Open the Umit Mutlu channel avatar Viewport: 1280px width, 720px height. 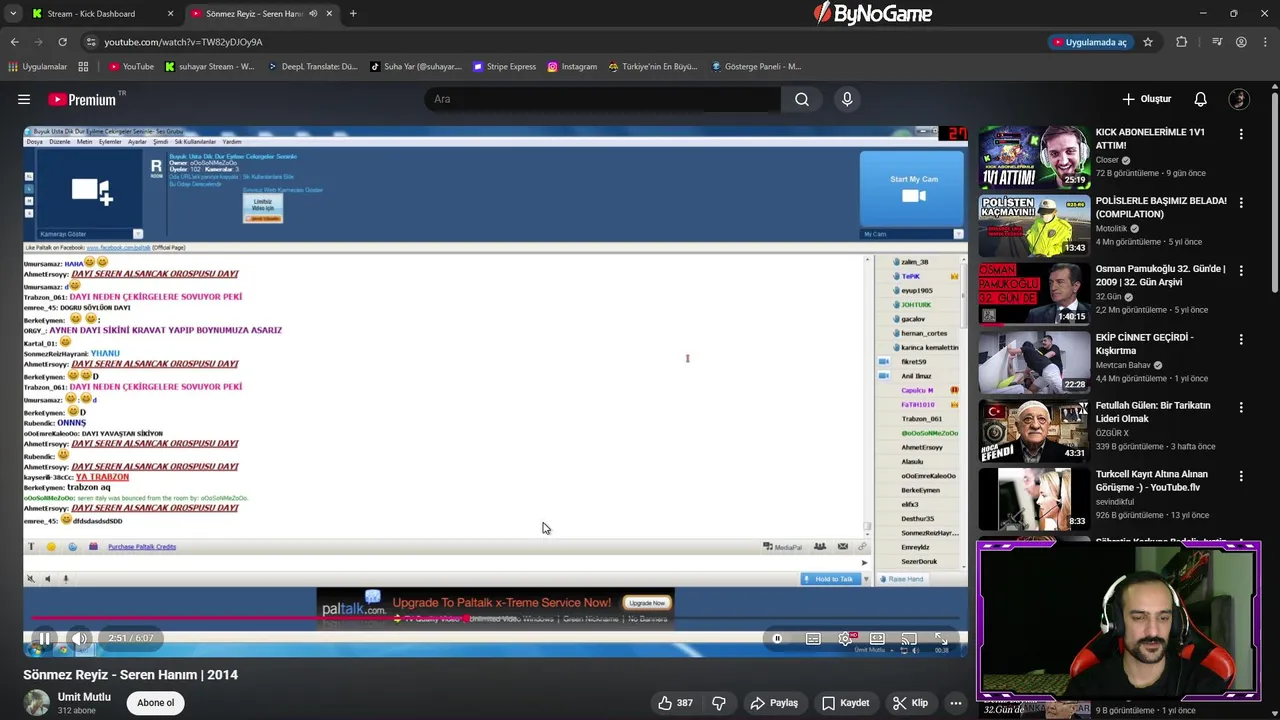click(x=37, y=702)
